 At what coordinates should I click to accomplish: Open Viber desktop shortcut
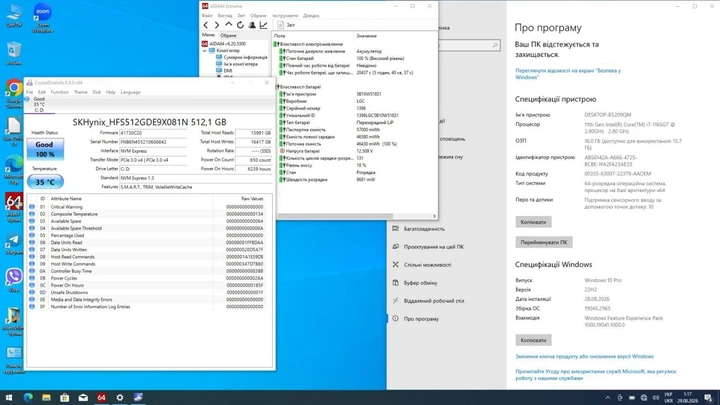[x=14, y=280]
